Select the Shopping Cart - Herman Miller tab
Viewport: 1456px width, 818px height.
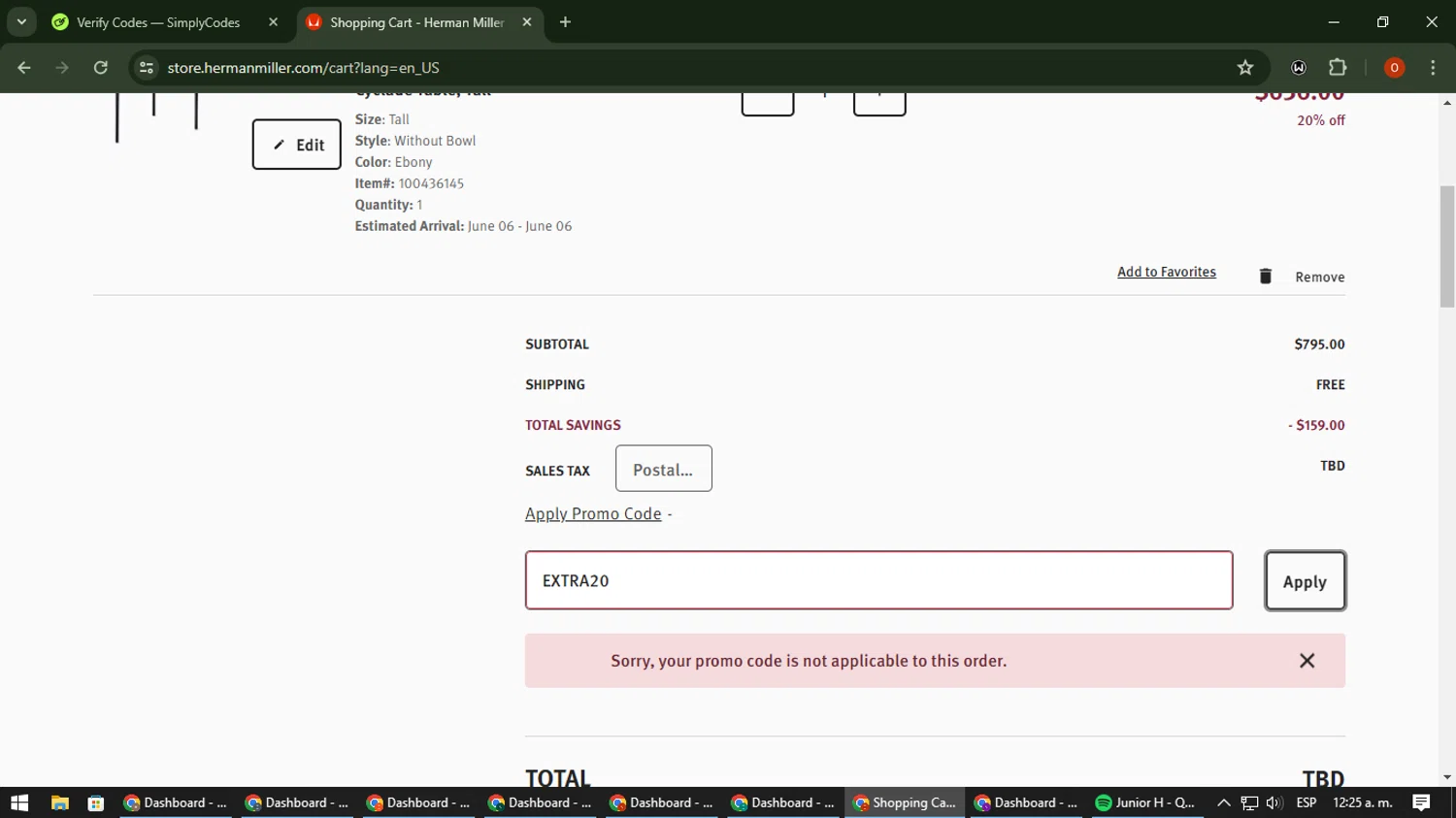click(417, 22)
